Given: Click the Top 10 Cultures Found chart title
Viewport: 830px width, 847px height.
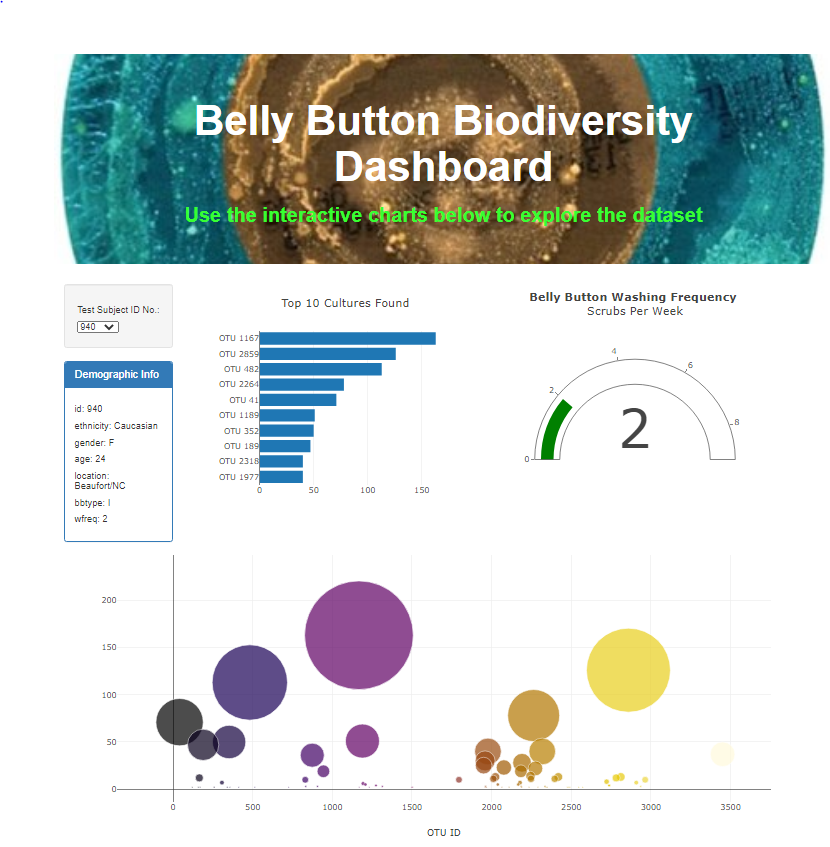Looking at the screenshot, I should [344, 303].
